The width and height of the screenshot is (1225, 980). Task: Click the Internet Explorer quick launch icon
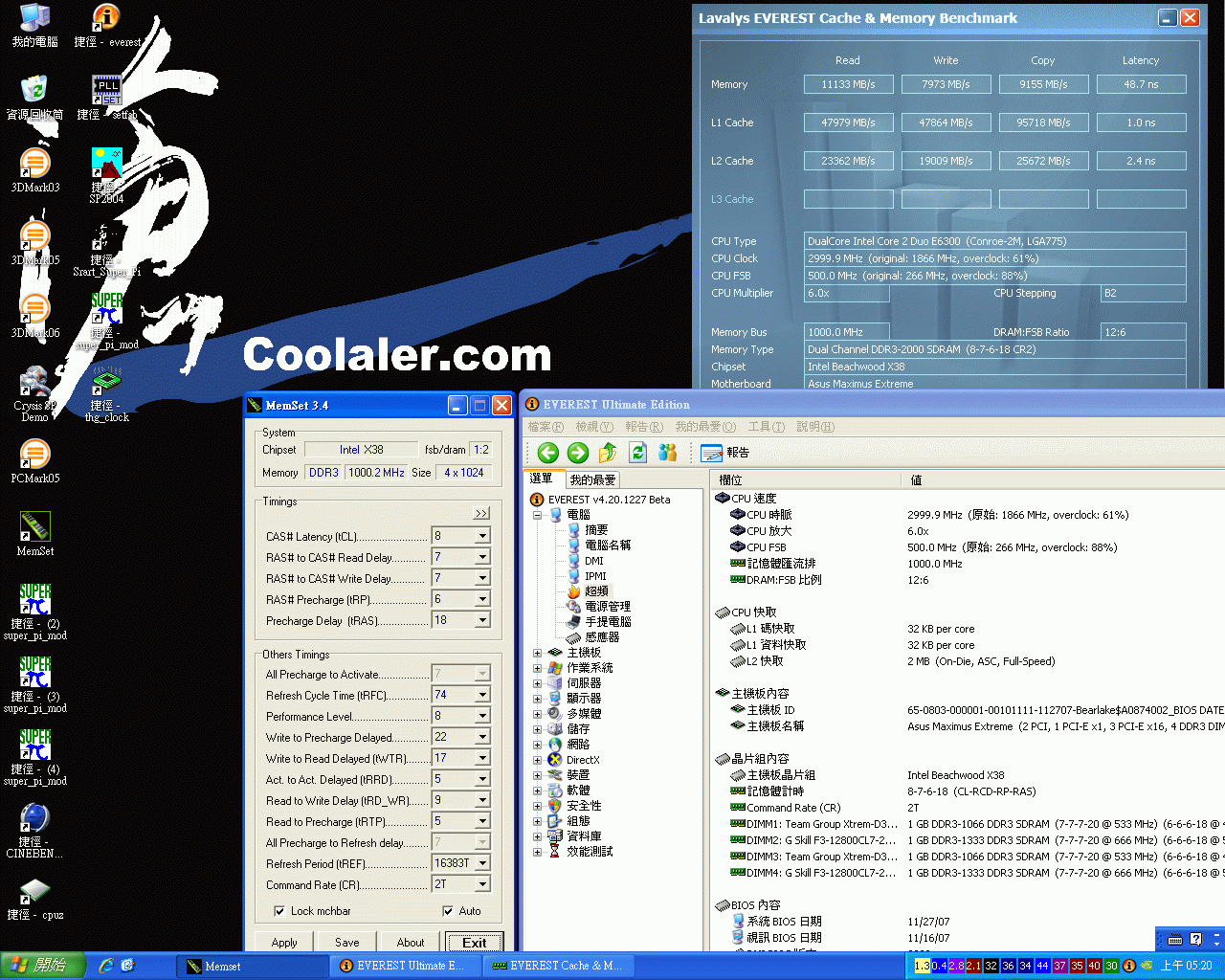(106, 966)
